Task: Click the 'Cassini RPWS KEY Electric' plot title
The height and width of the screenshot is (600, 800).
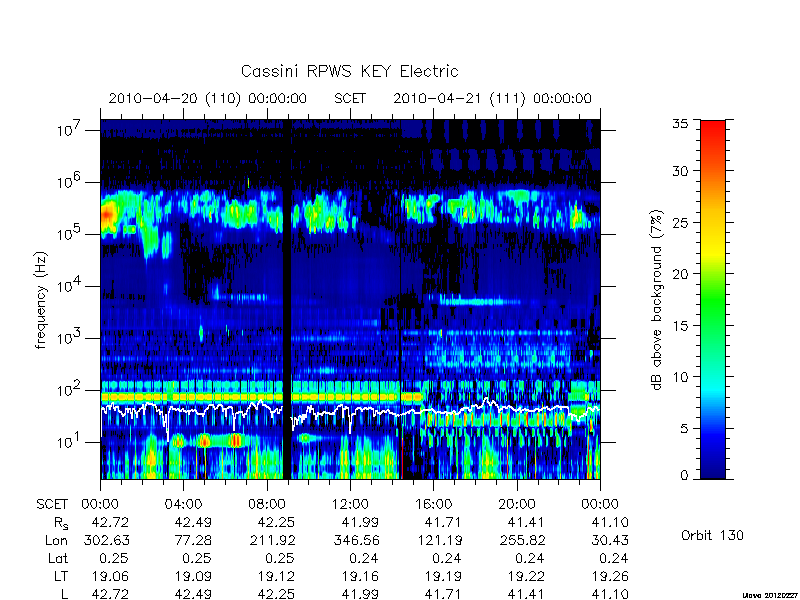Action: pos(349,71)
